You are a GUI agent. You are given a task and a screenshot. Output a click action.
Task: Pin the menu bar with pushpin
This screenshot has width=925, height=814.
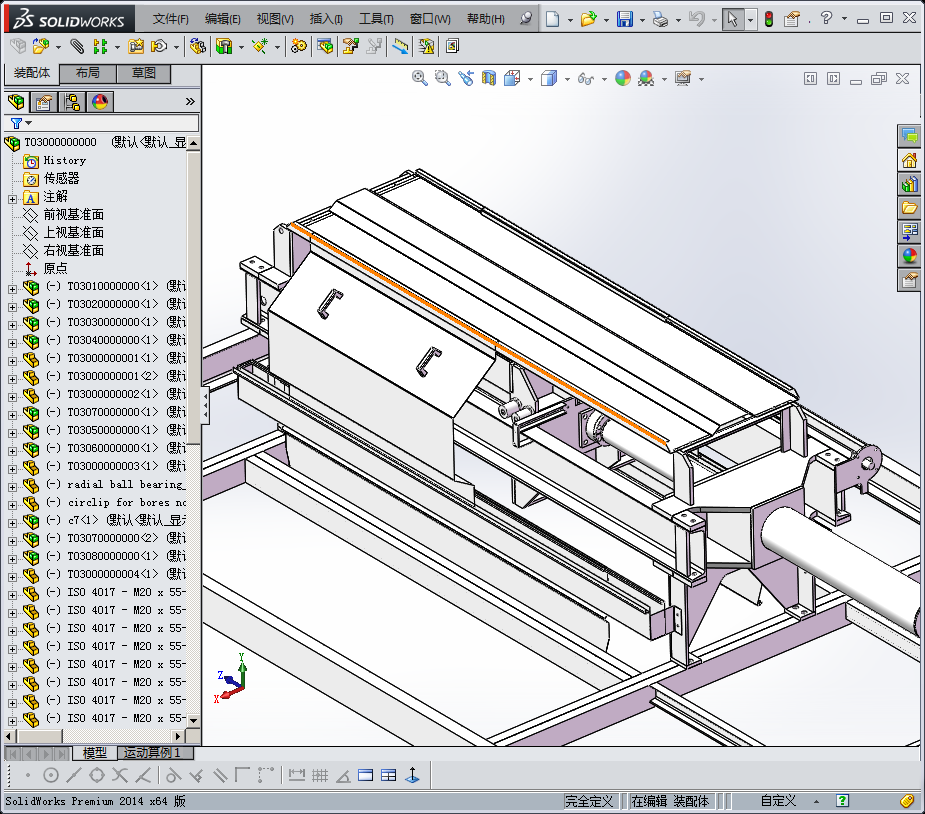pyautogui.click(x=526, y=19)
